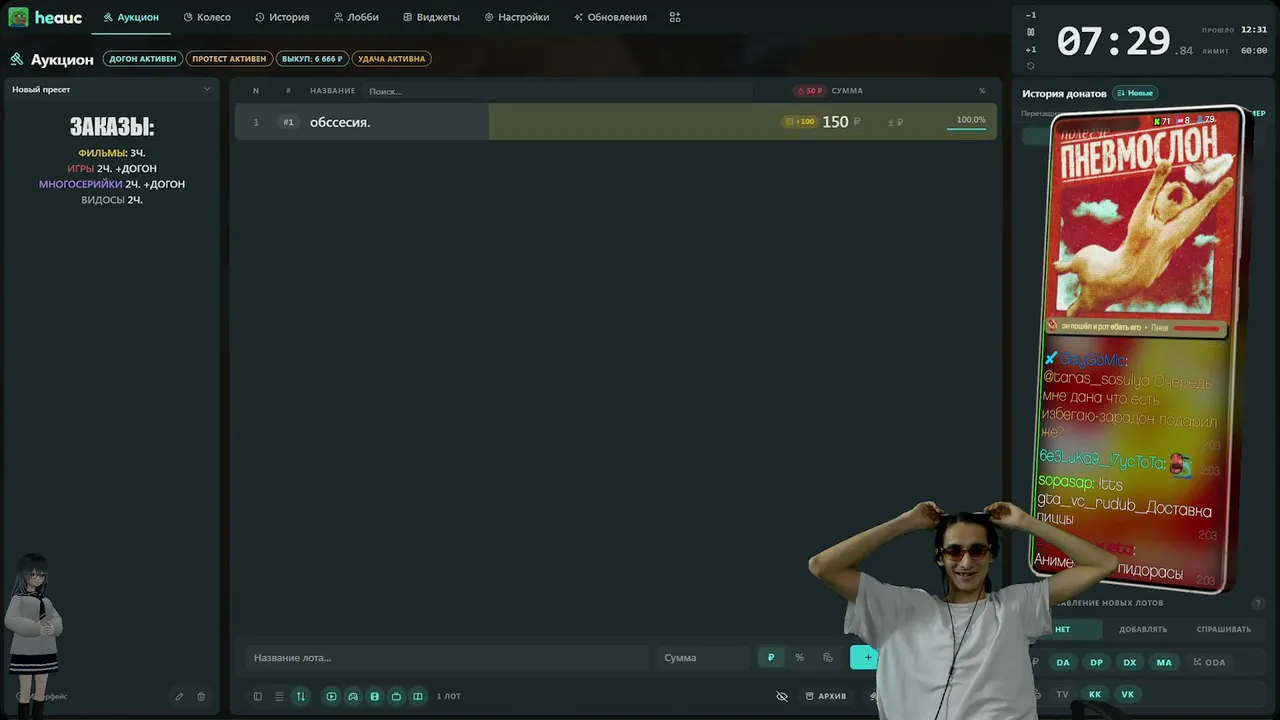The height and width of the screenshot is (720, 1280).
Task: Click the Название лота input field
Action: (x=447, y=657)
